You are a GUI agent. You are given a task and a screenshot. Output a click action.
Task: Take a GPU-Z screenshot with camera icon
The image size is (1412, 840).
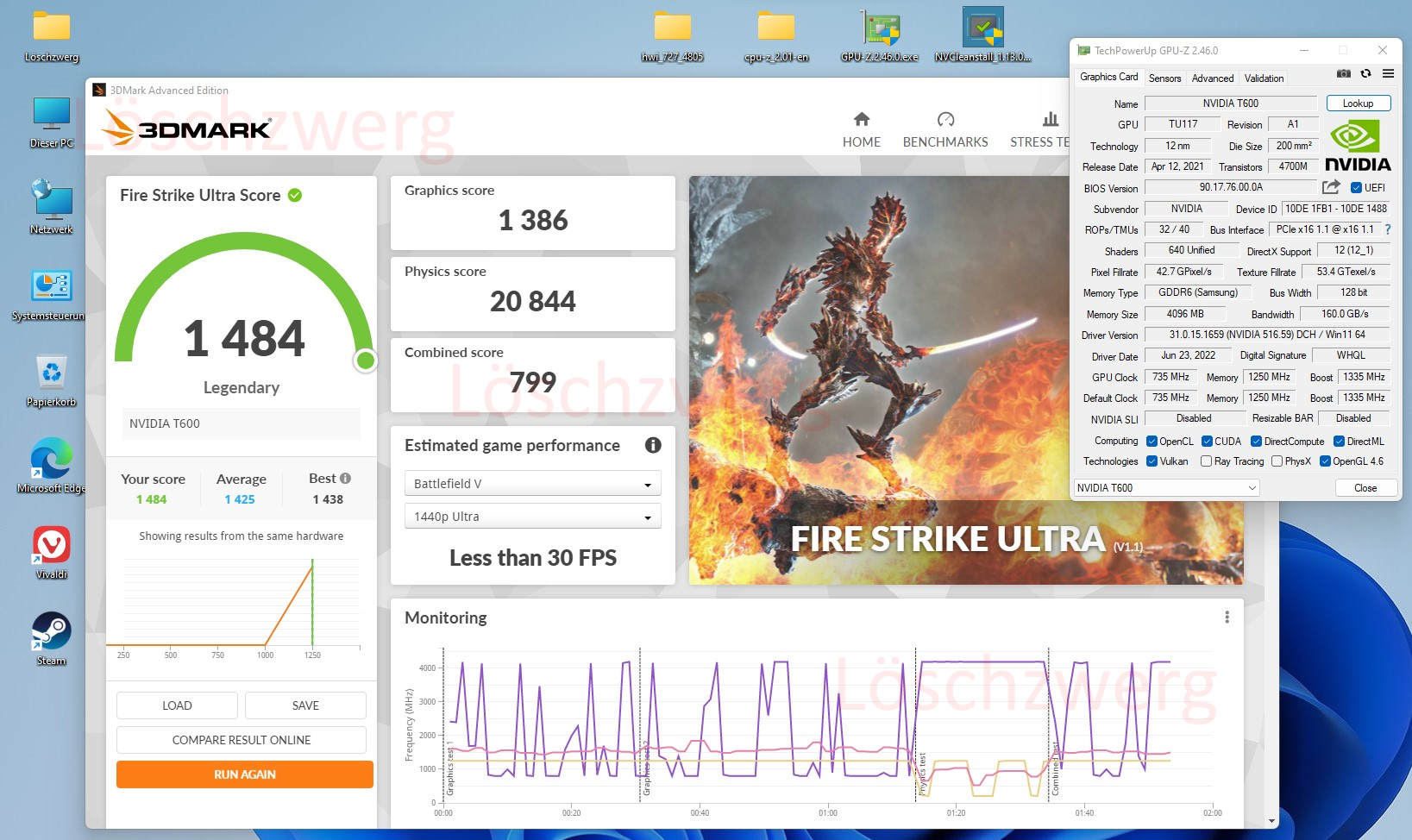pos(1344,74)
